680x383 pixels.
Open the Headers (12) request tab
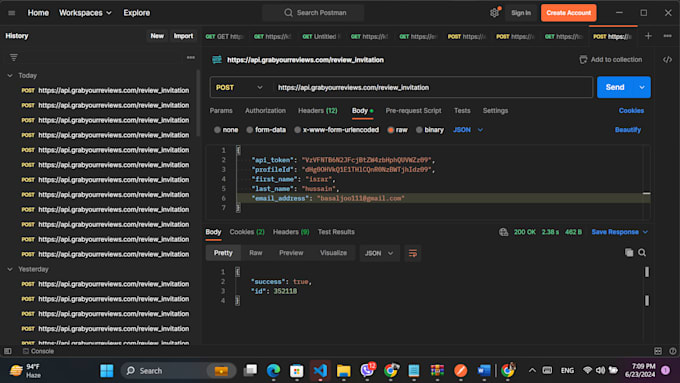[x=318, y=111]
